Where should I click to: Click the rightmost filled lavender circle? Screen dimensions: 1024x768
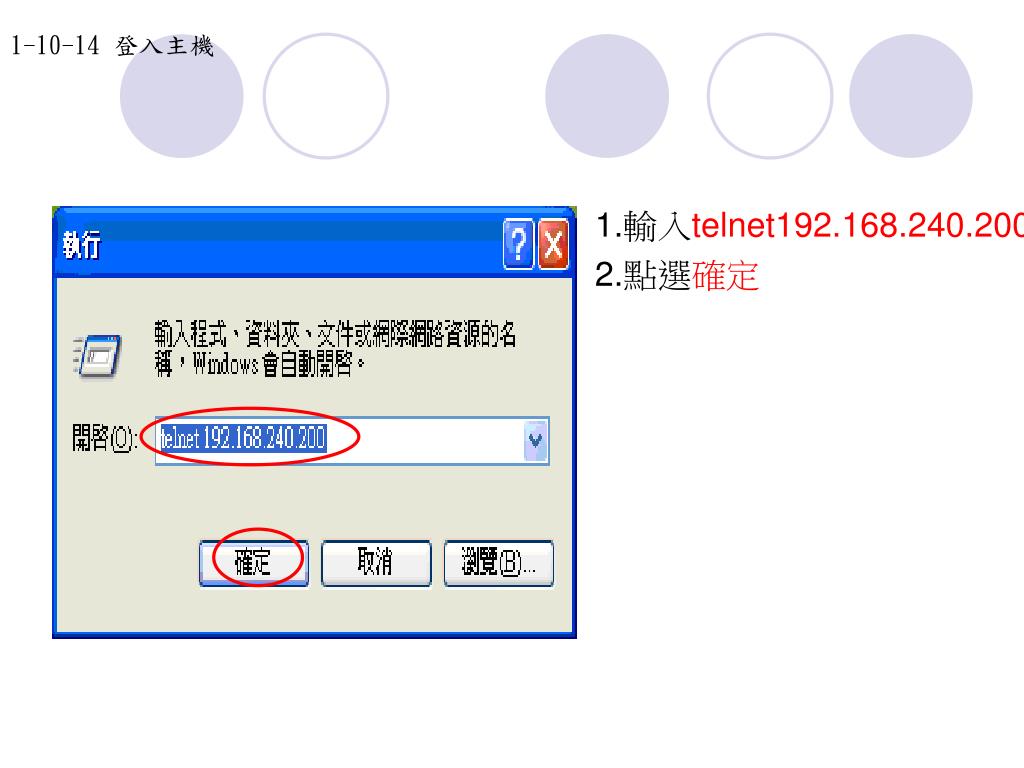tap(910, 96)
